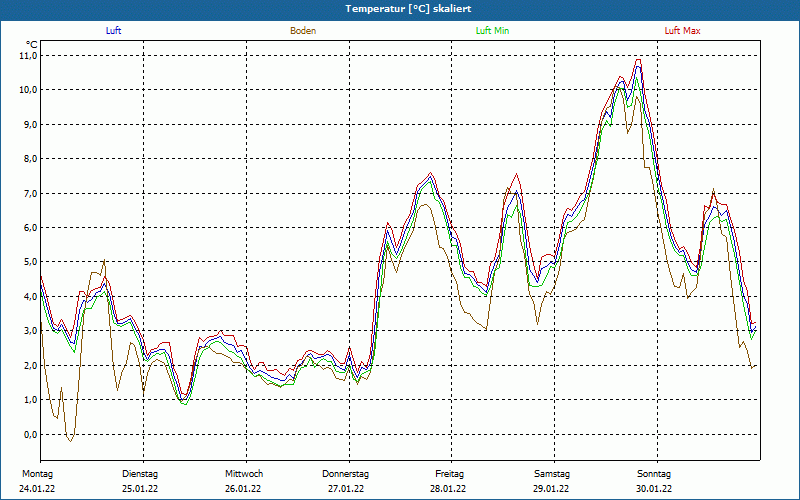Viewport: 800px width, 500px height.
Task: Click the green Luft Min legend label
Action: click(492, 31)
